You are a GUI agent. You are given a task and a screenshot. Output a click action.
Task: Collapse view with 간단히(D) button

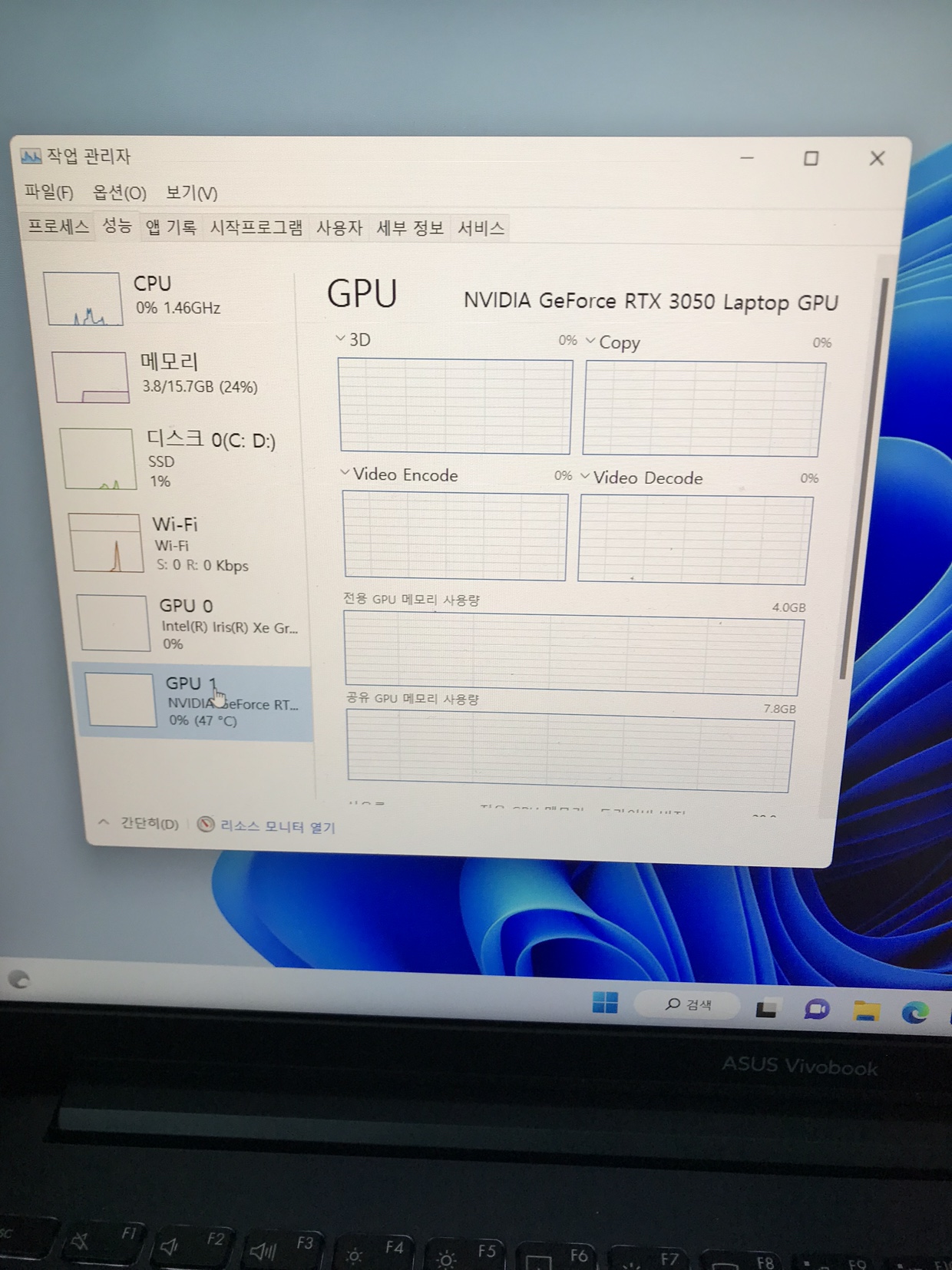pyautogui.click(x=139, y=823)
